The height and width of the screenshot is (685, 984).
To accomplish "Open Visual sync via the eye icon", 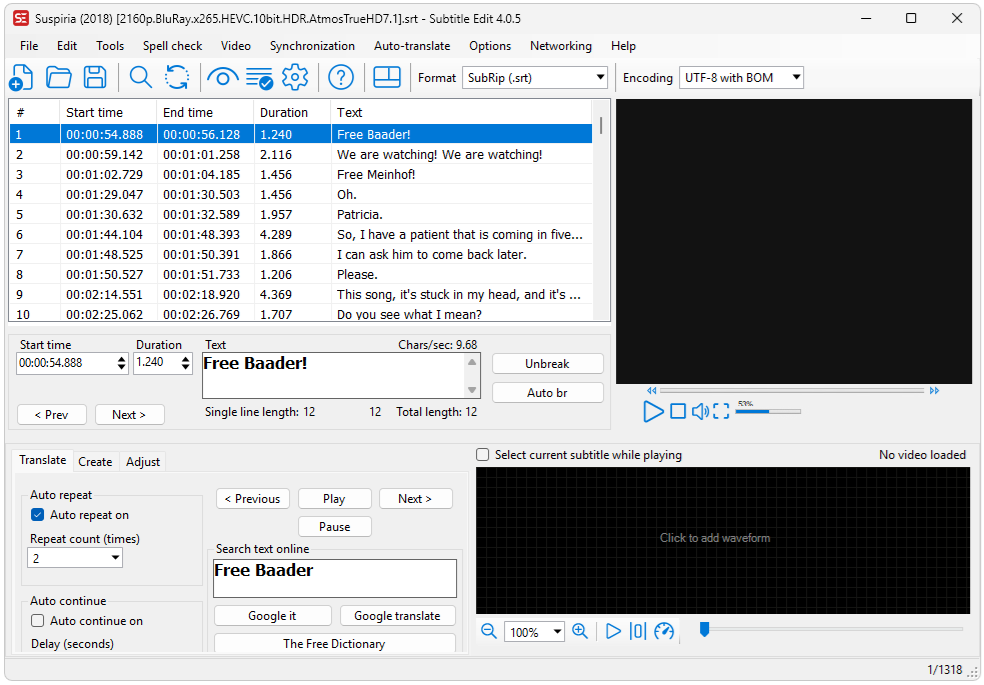I will pyautogui.click(x=223, y=78).
